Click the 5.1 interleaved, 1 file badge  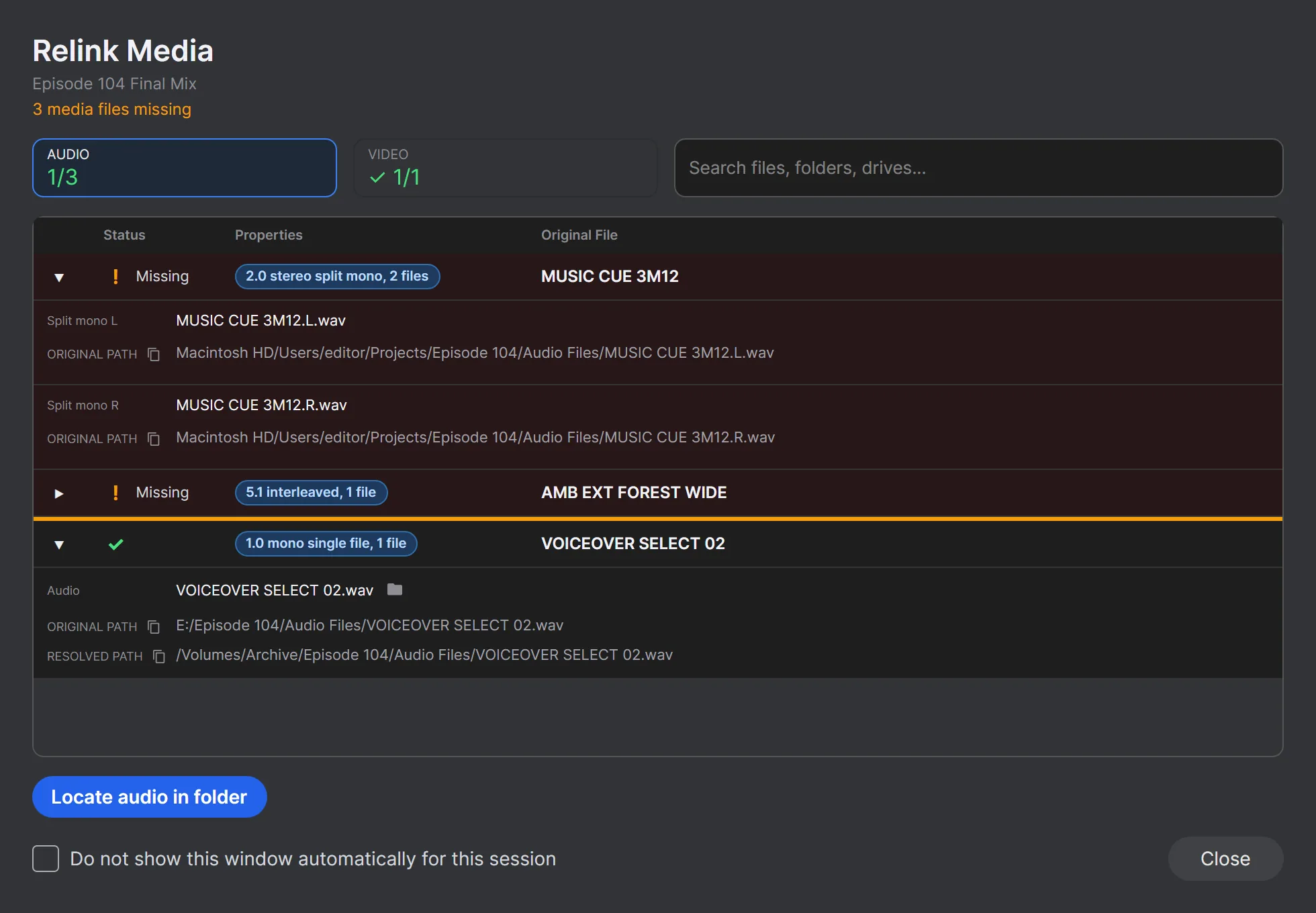click(311, 493)
